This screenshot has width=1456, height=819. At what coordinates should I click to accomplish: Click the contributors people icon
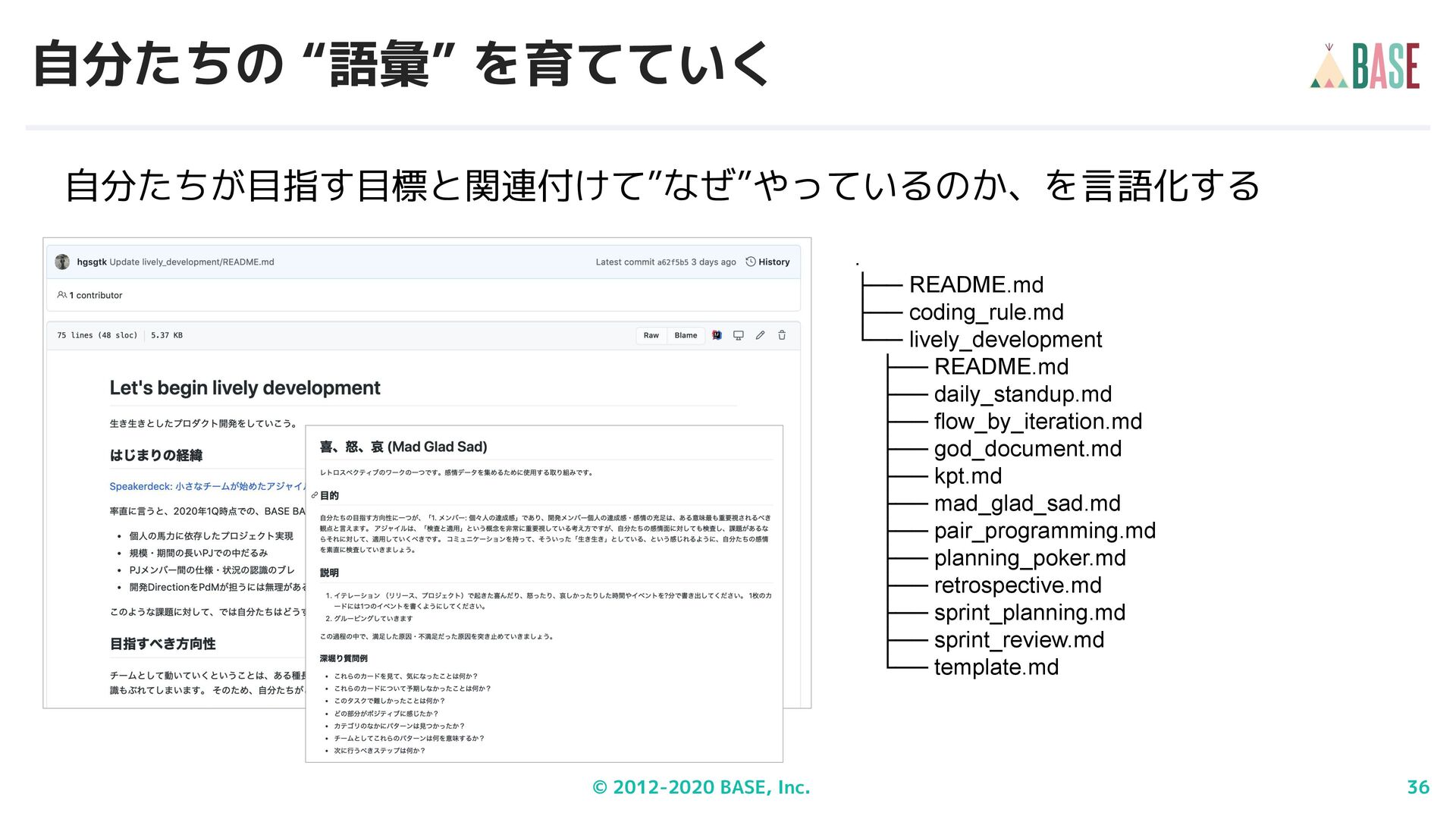tap(61, 295)
